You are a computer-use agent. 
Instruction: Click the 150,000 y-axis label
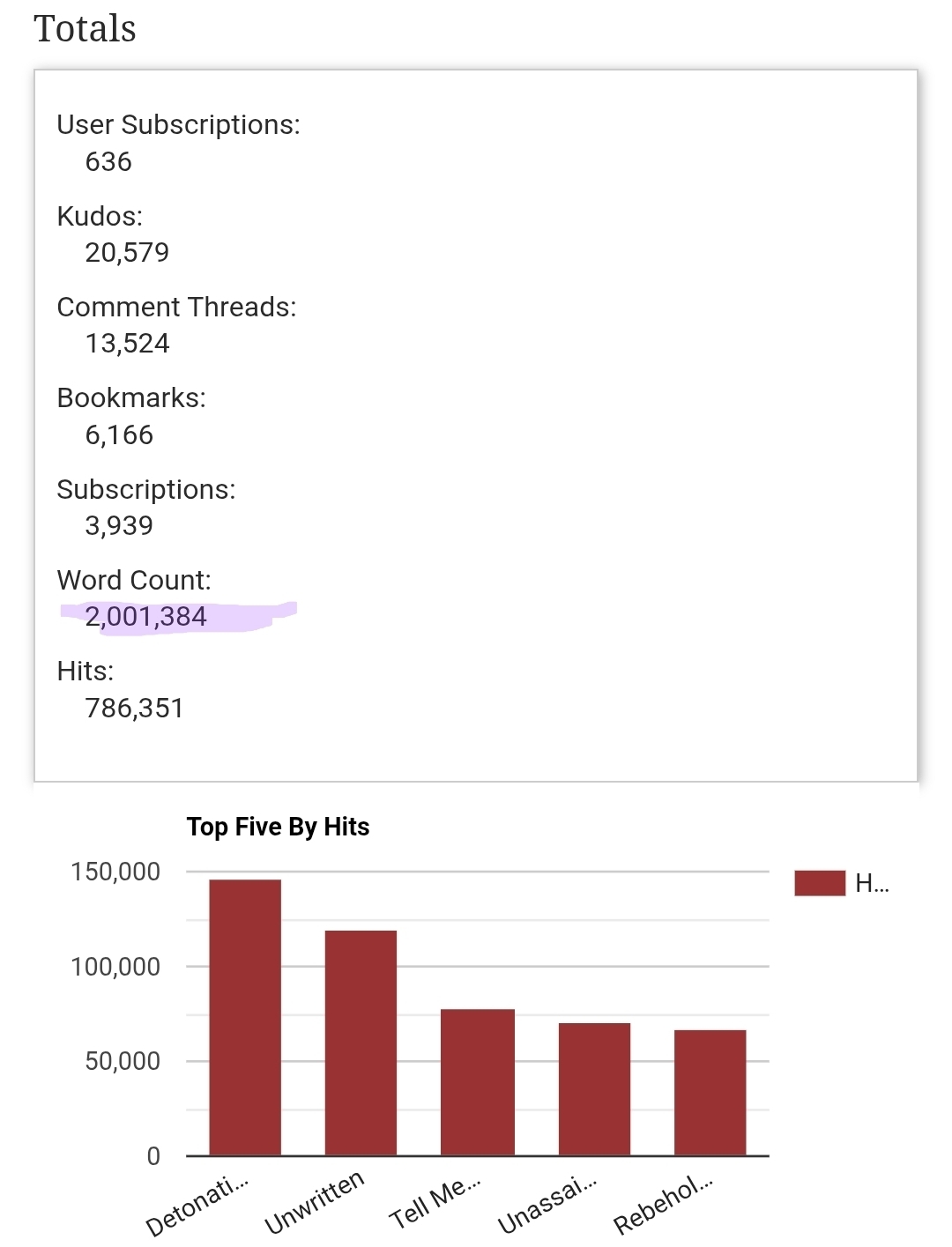pos(115,872)
